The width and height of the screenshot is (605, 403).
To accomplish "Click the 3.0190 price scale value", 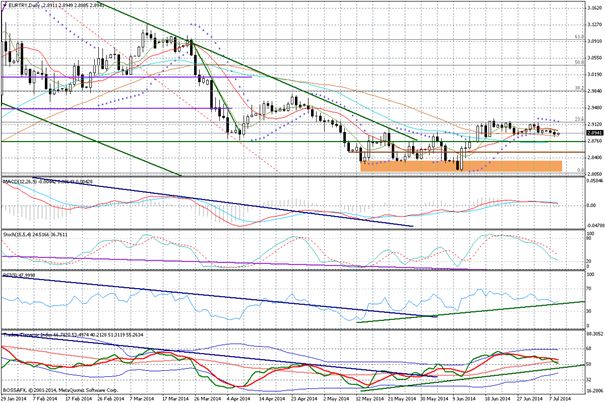I will [593, 74].
